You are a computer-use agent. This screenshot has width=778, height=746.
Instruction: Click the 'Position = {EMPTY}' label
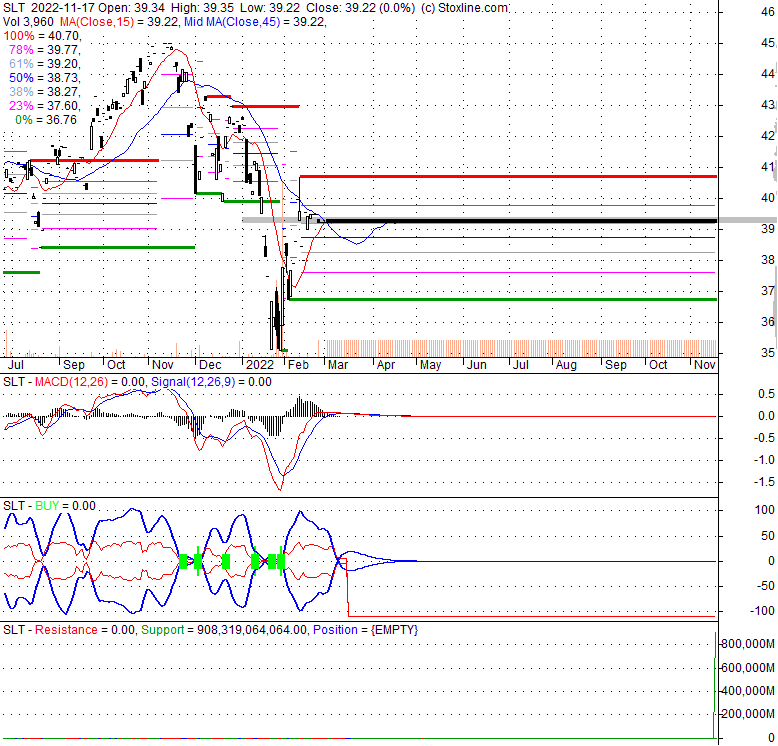[x=366, y=630]
